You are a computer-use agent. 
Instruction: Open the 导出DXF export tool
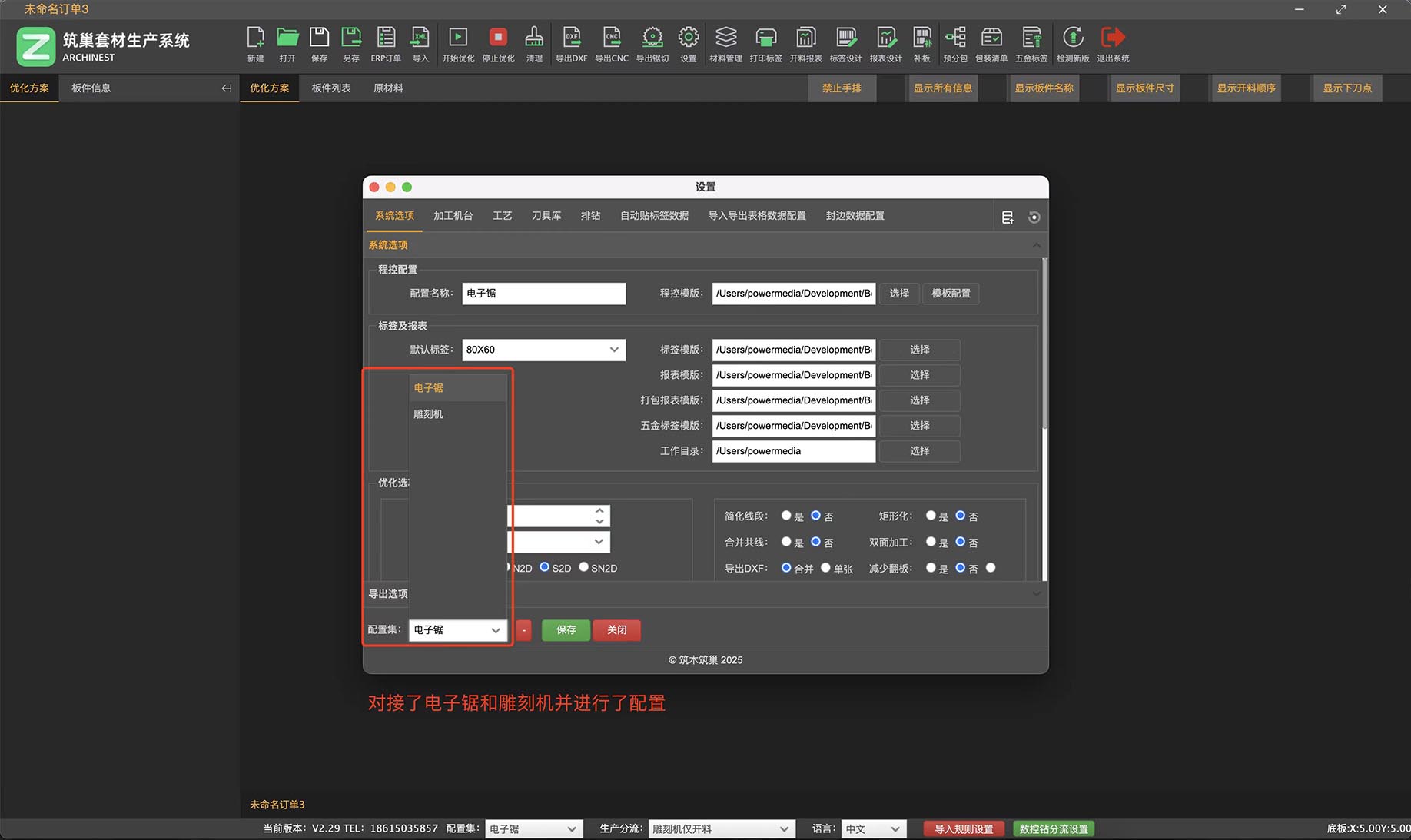[x=571, y=44]
